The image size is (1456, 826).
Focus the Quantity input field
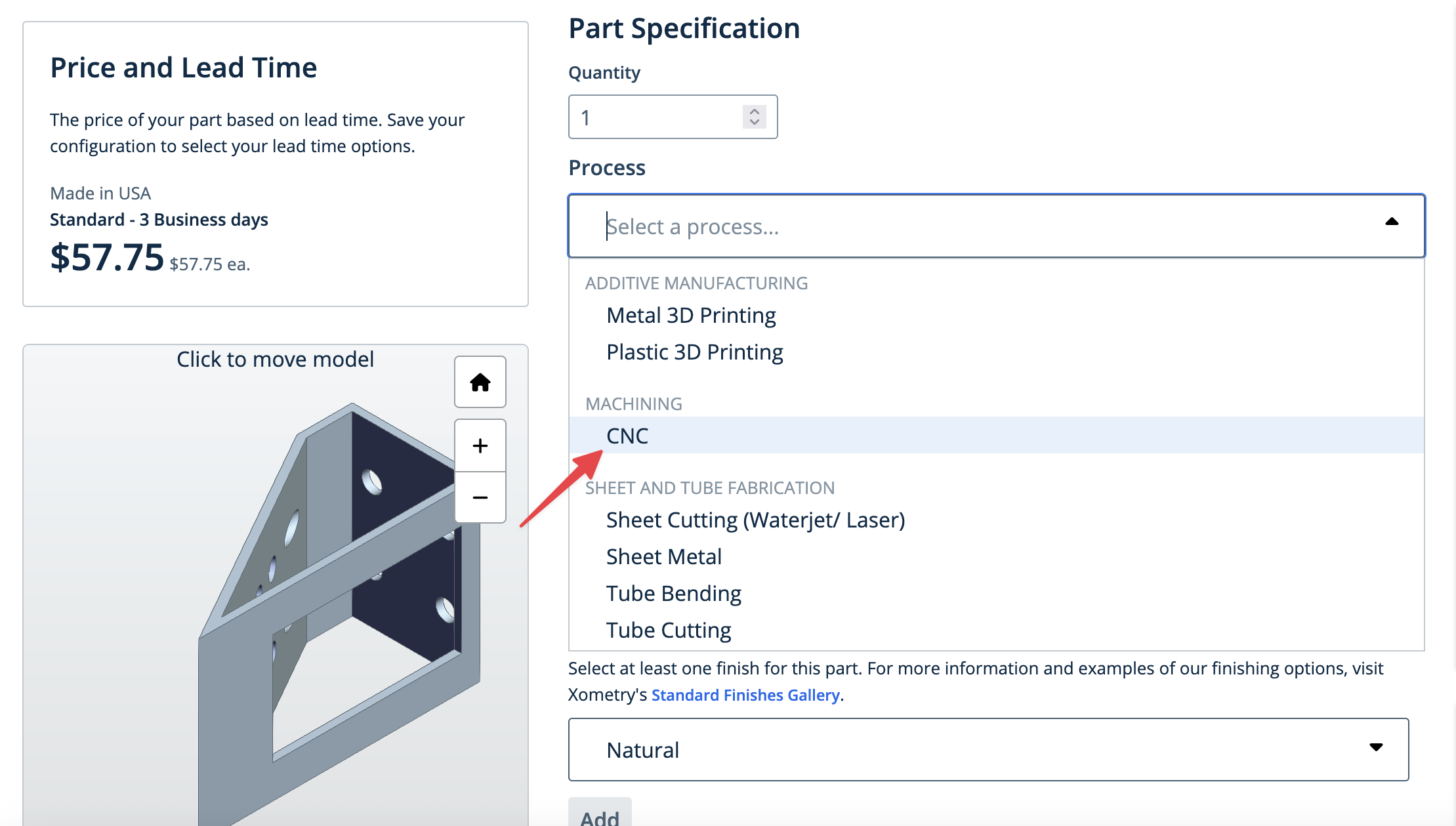pyautogui.click(x=673, y=117)
